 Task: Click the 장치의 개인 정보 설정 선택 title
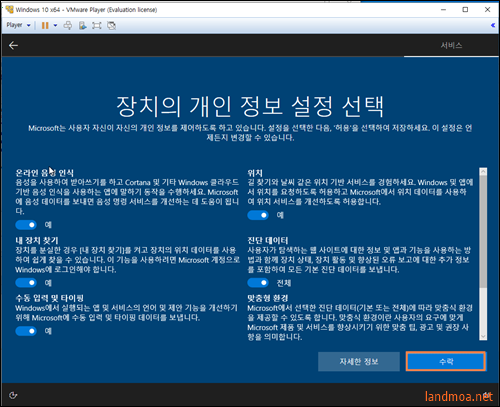pos(250,106)
